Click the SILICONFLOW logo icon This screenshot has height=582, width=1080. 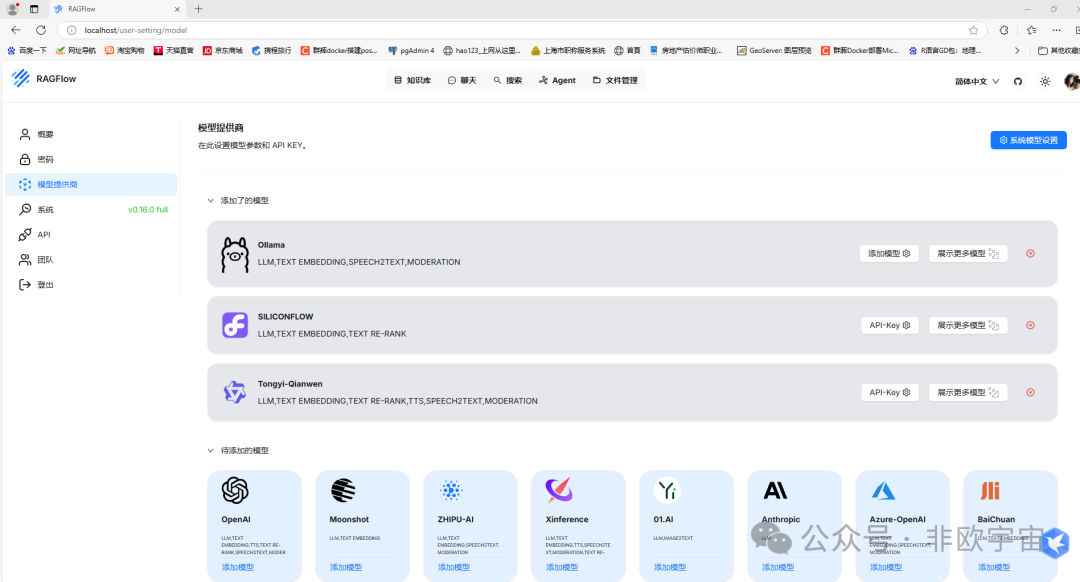[235, 325]
